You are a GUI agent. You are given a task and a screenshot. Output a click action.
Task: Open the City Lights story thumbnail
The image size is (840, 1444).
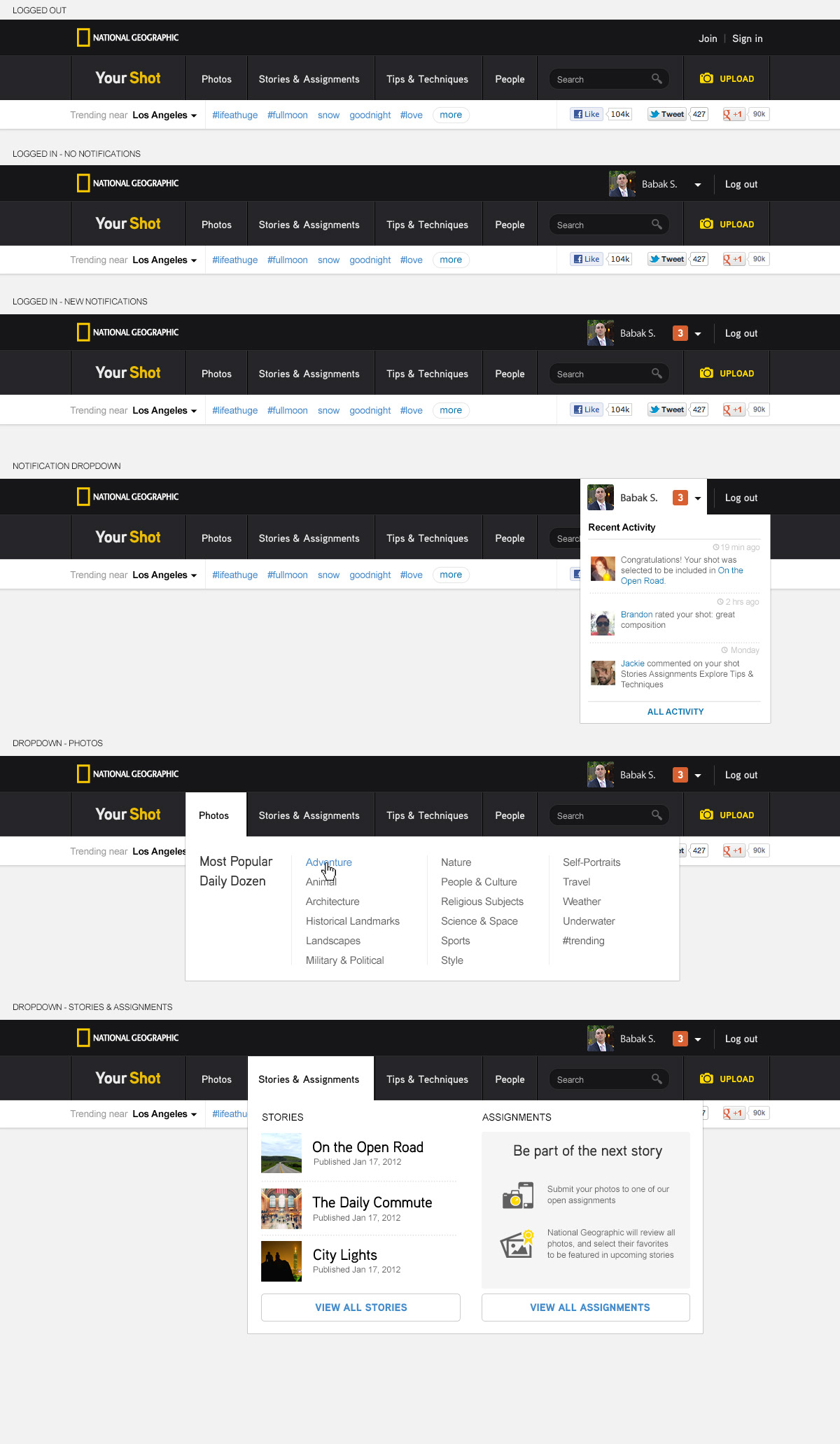click(x=281, y=1261)
